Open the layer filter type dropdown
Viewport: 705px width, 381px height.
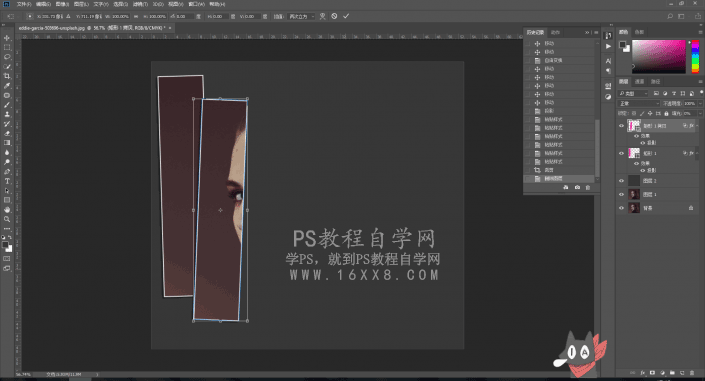pyautogui.click(x=634, y=93)
